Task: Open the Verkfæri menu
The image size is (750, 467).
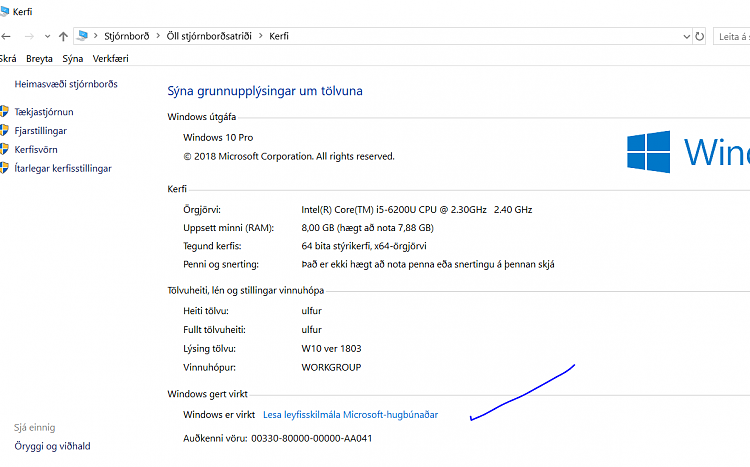Action: tap(110, 59)
